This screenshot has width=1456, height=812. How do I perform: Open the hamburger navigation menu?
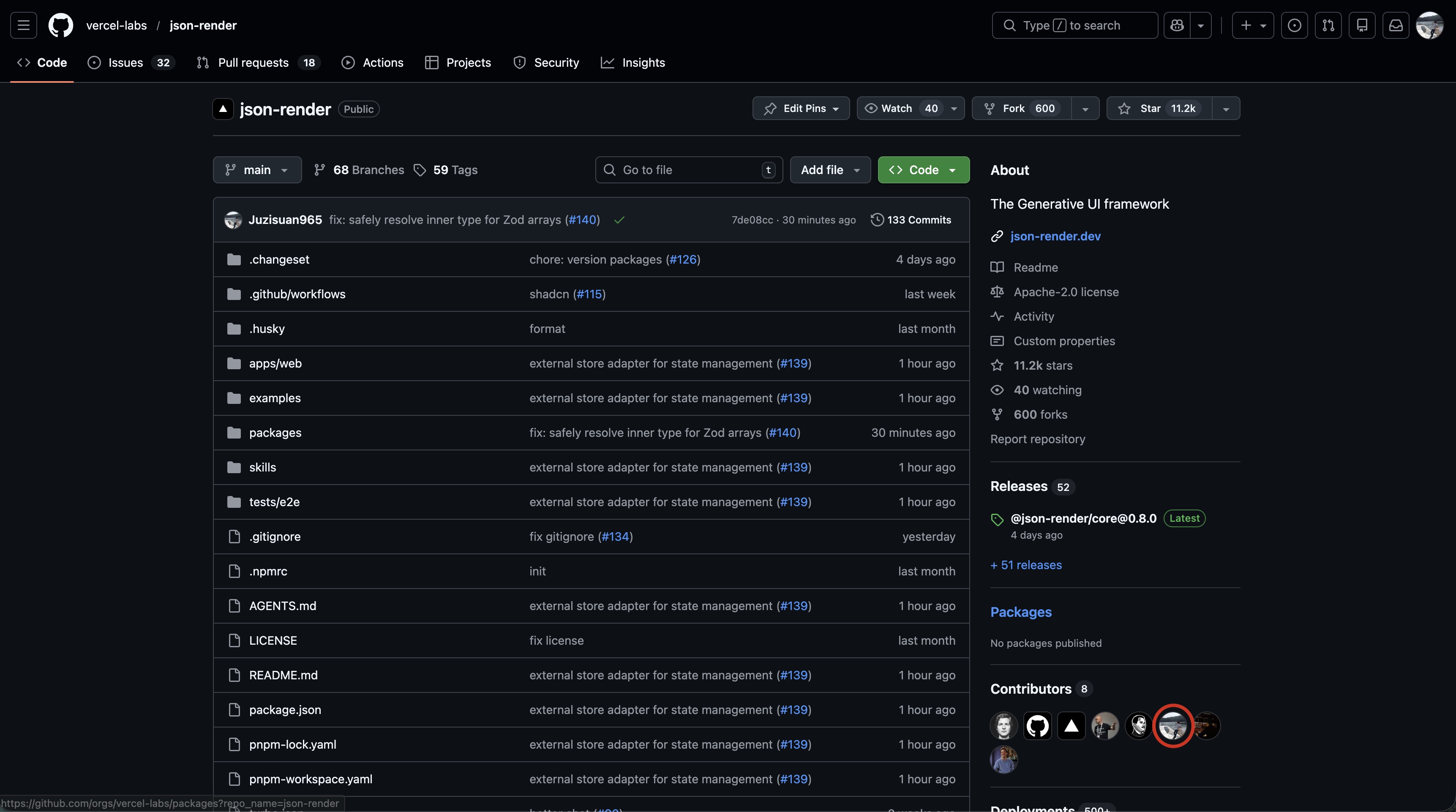click(23, 25)
